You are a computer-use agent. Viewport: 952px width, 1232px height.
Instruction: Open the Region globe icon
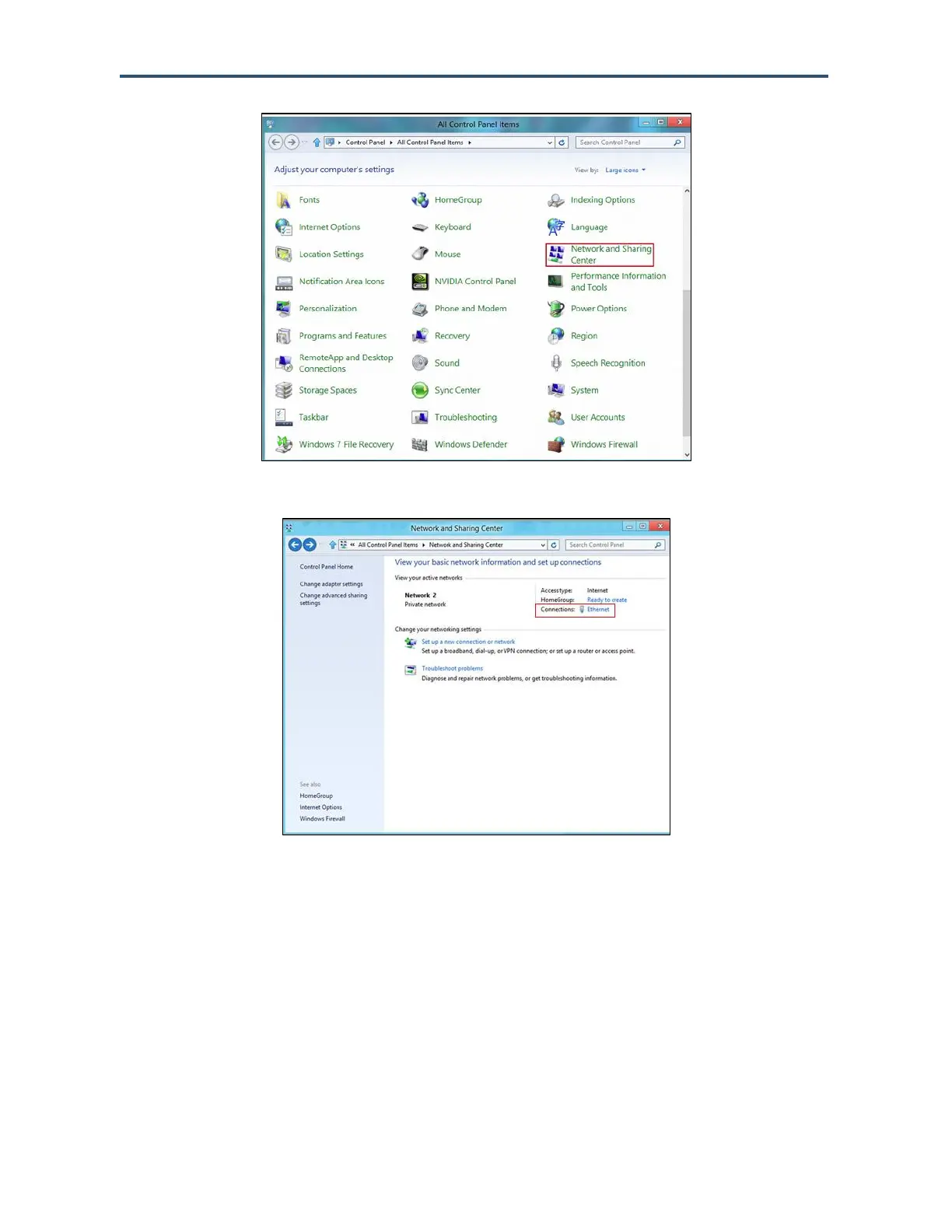pyautogui.click(x=556, y=336)
